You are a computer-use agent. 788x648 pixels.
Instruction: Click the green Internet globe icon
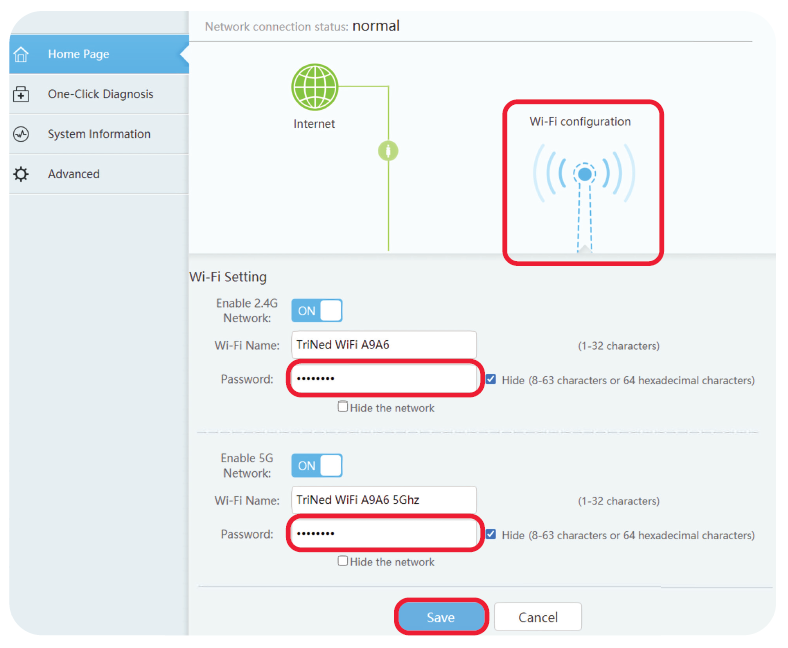pos(314,87)
